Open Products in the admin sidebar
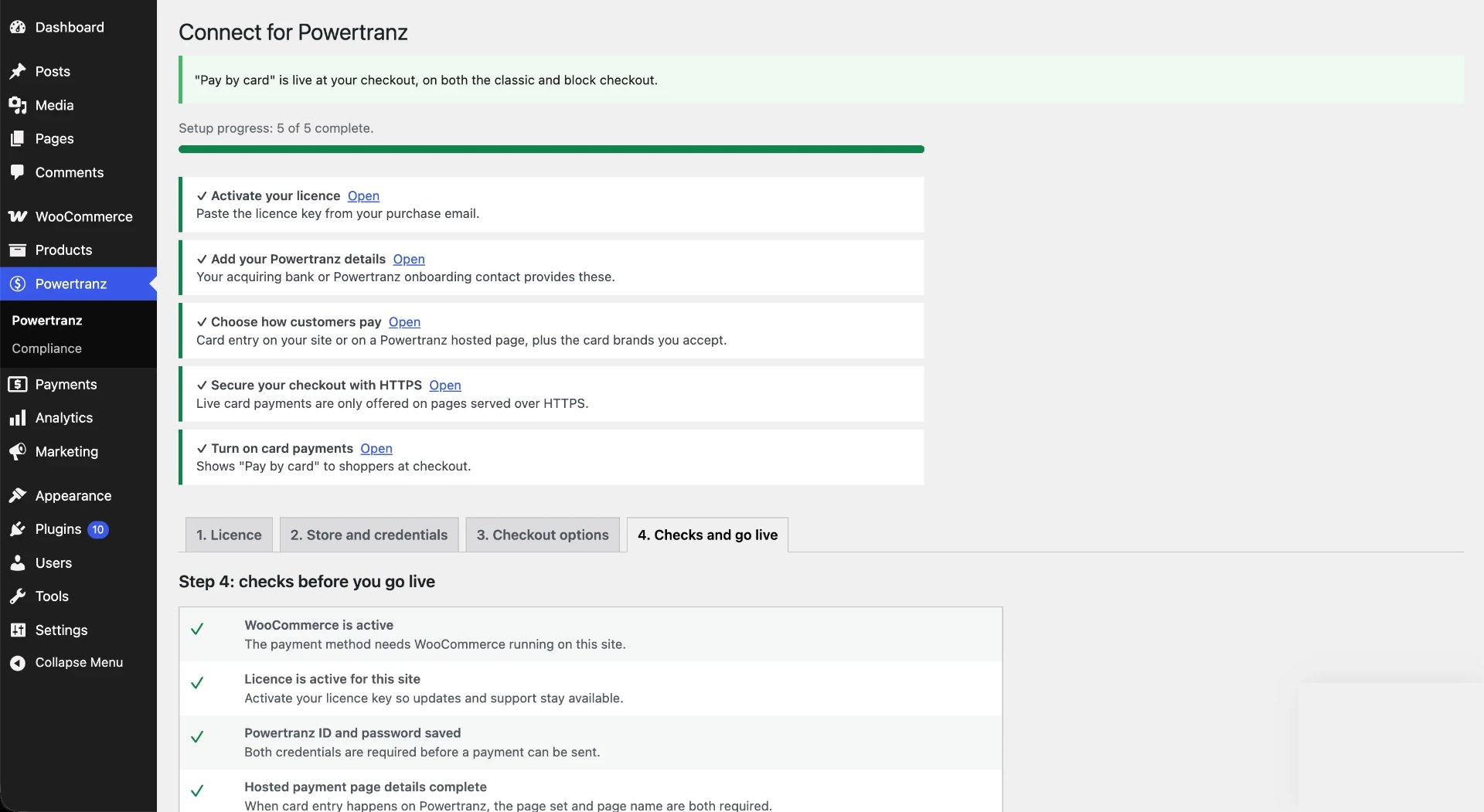 pyautogui.click(x=78, y=250)
